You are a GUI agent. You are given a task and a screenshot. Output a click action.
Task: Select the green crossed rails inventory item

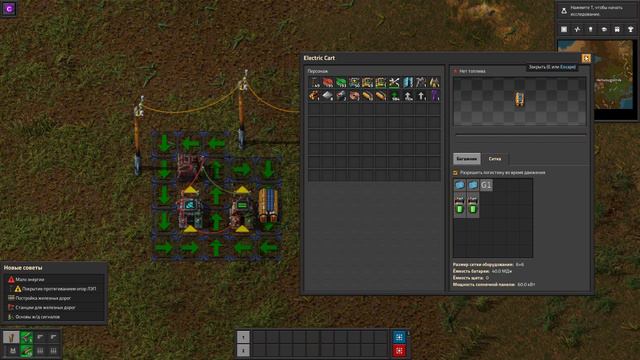pyautogui.click(x=394, y=82)
